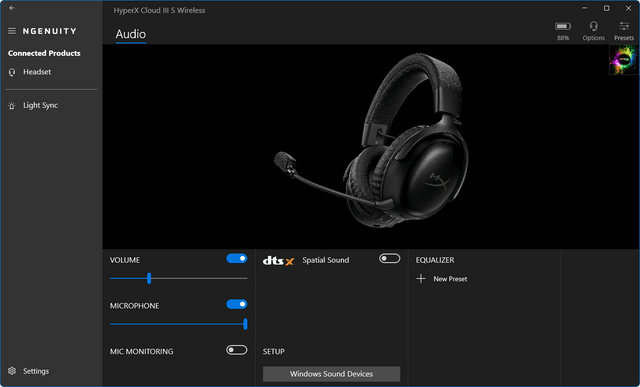The width and height of the screenshot is (640, 387).
Task: Enable Mic Monitoring toggle
Action: 237,350
